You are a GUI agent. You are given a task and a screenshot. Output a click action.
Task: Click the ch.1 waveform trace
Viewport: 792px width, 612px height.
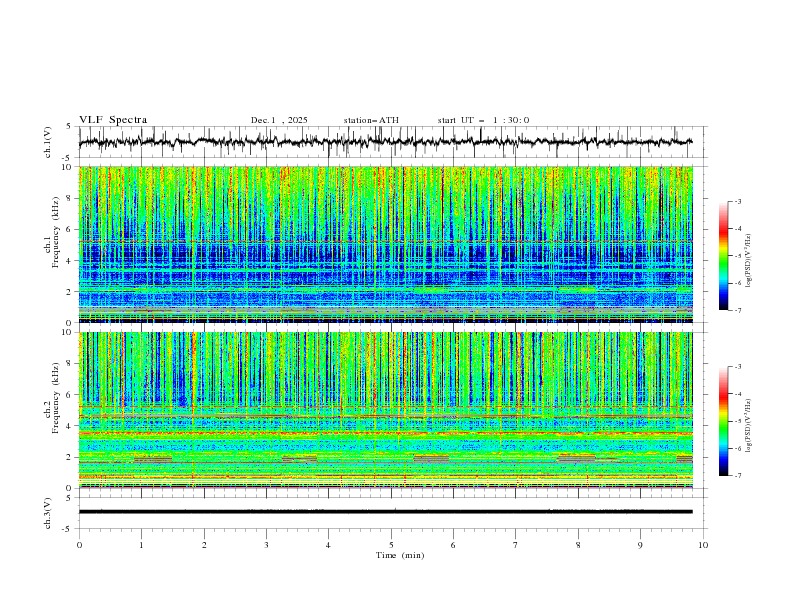point(385,142)
